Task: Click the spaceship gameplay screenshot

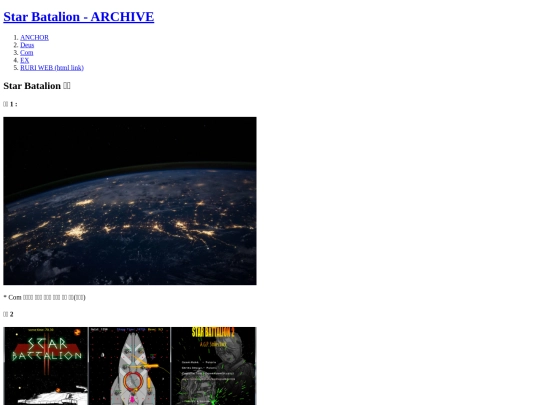Action: click(x=130, y=366)
